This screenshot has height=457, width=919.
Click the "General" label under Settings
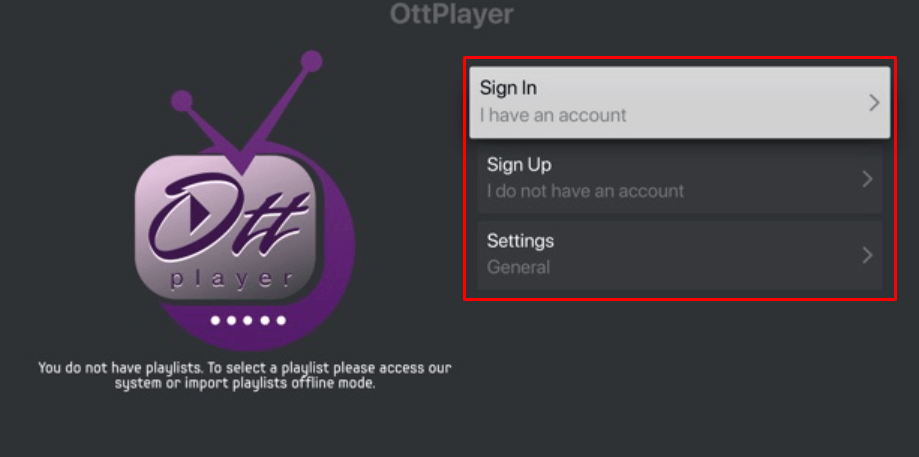pyautogui.click(x=518, y=267)
